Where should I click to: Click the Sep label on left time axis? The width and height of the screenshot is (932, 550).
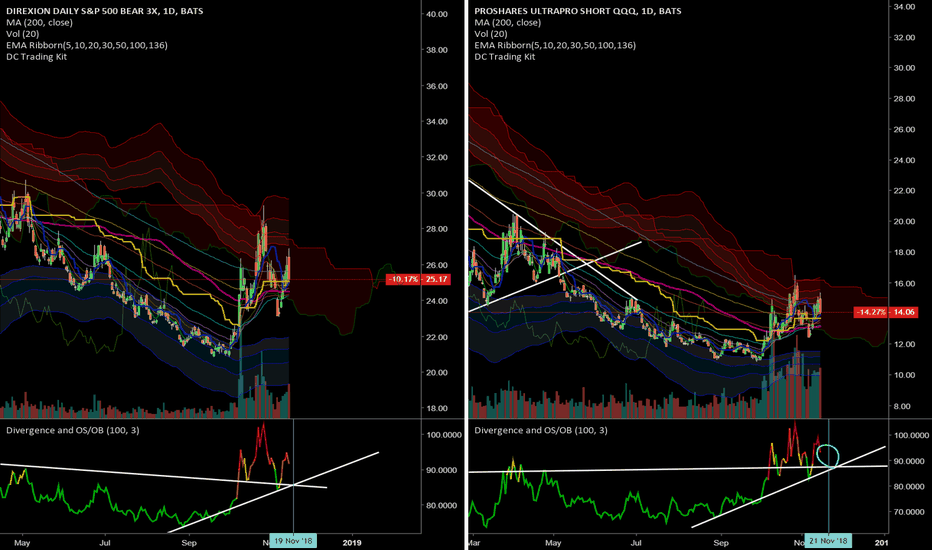tap(189, 542)
